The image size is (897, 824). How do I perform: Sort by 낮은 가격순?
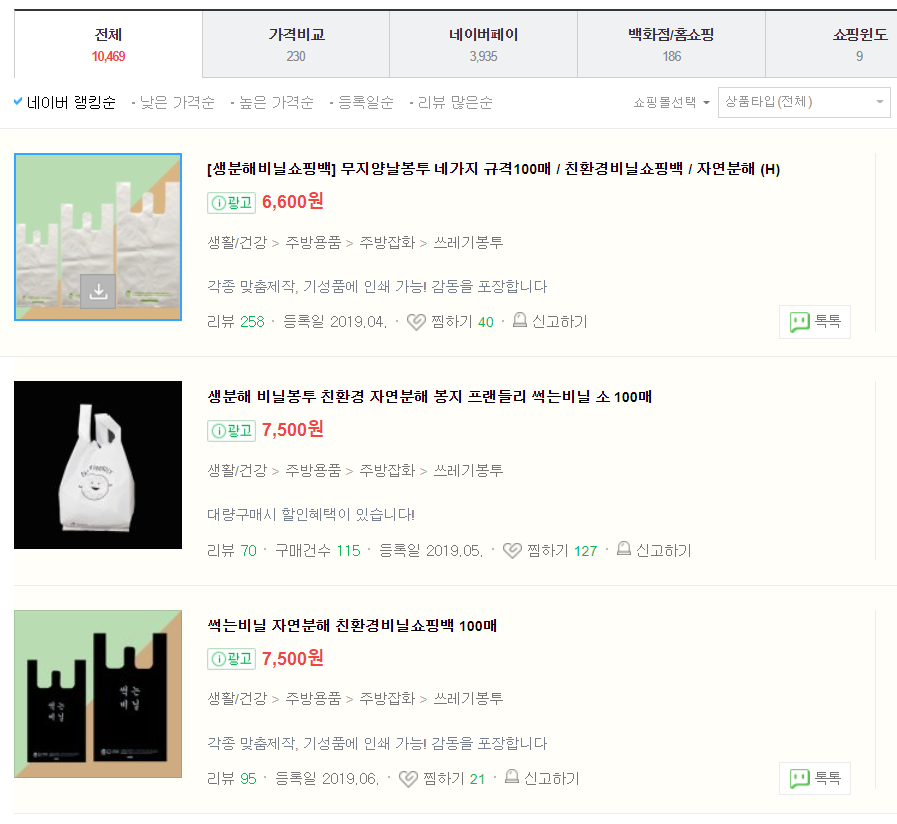pyautogui.click(x=176, y=103)
